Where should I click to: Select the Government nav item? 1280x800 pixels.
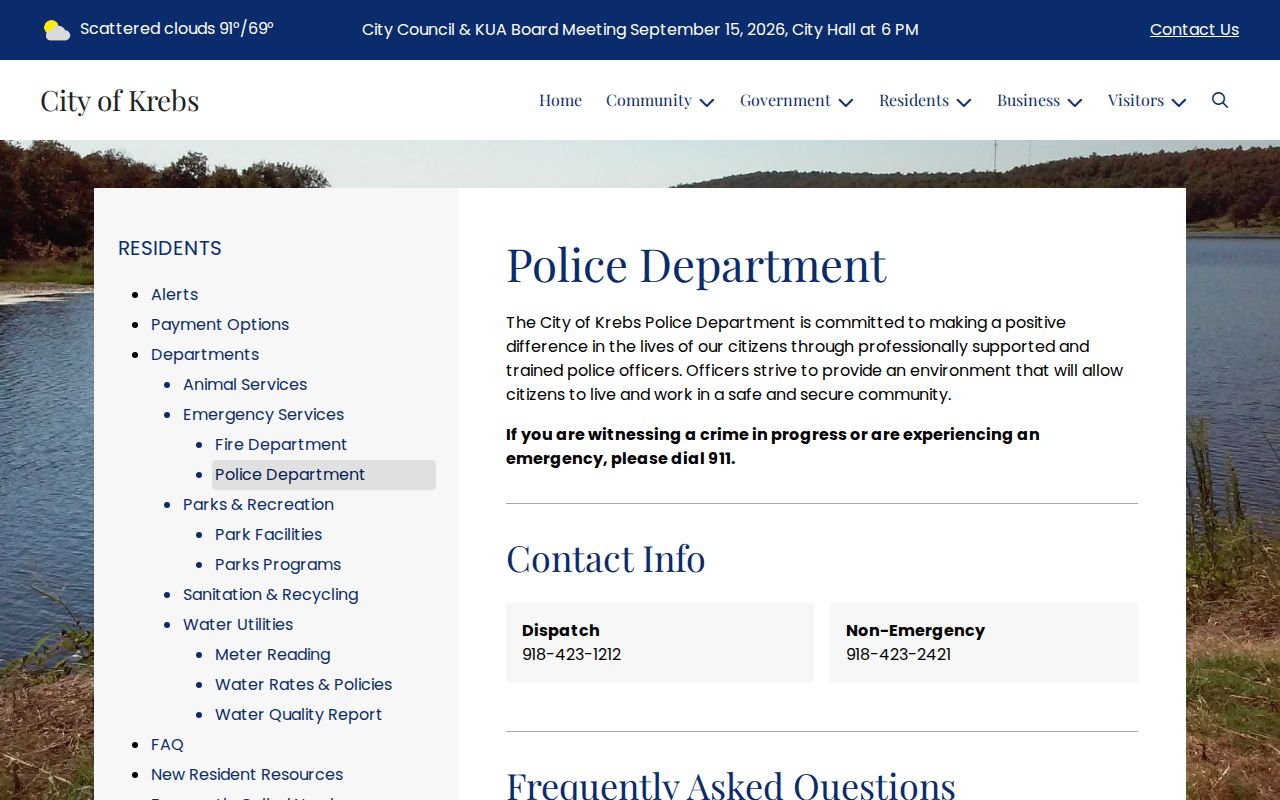[785, 100]
